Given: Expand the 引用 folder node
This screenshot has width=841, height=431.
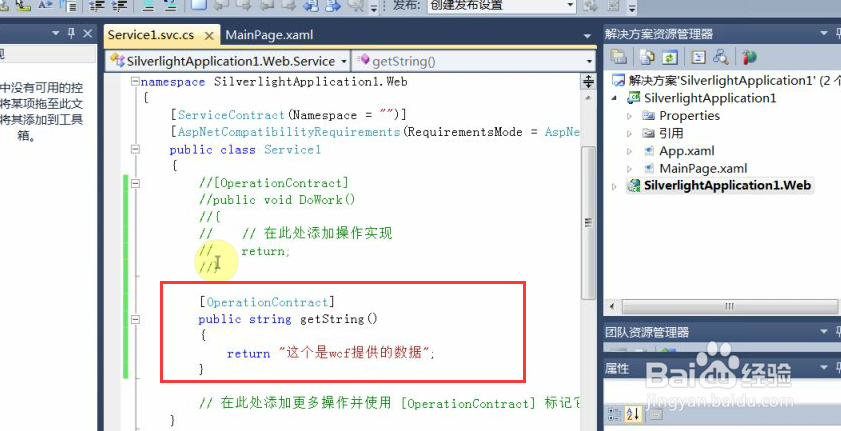Looking at the screenshot, I should [x=630, y=133].
